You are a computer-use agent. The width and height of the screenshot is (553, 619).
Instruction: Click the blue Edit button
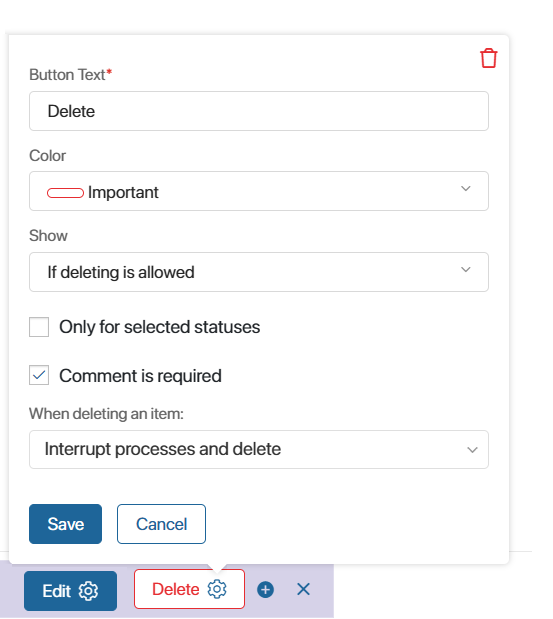70,591
